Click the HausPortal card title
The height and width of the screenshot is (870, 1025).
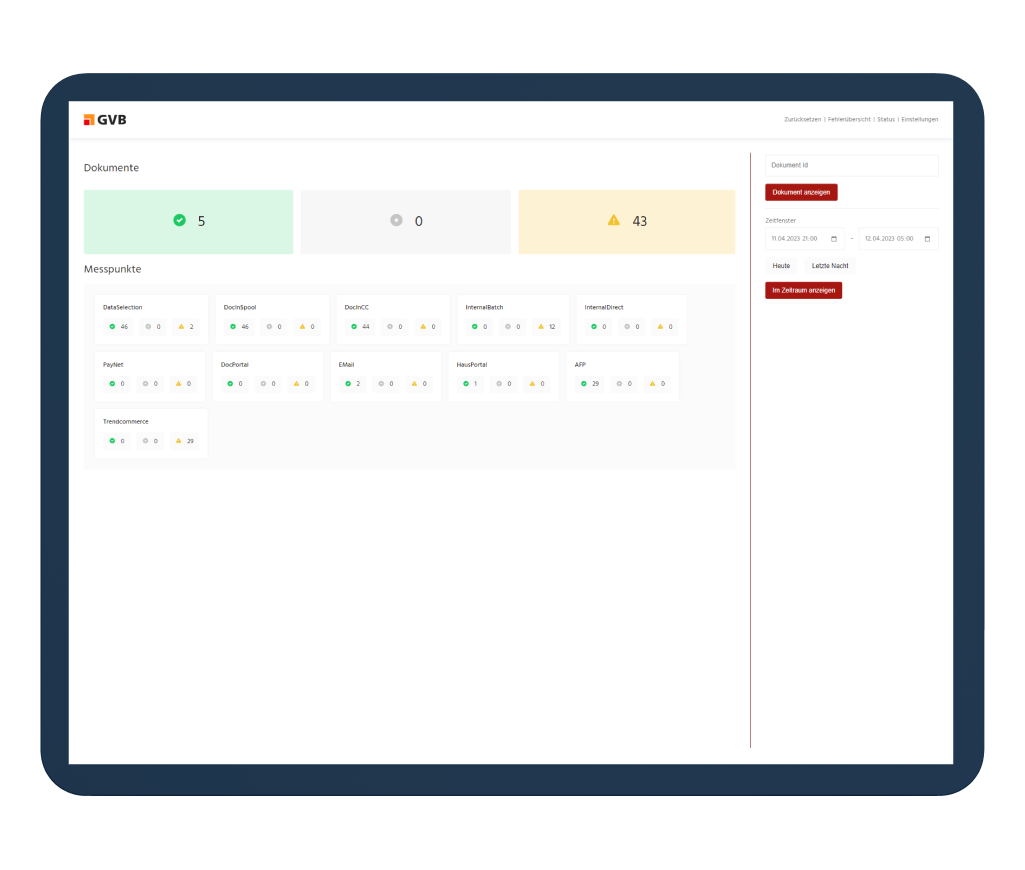(x=472, y=365)
